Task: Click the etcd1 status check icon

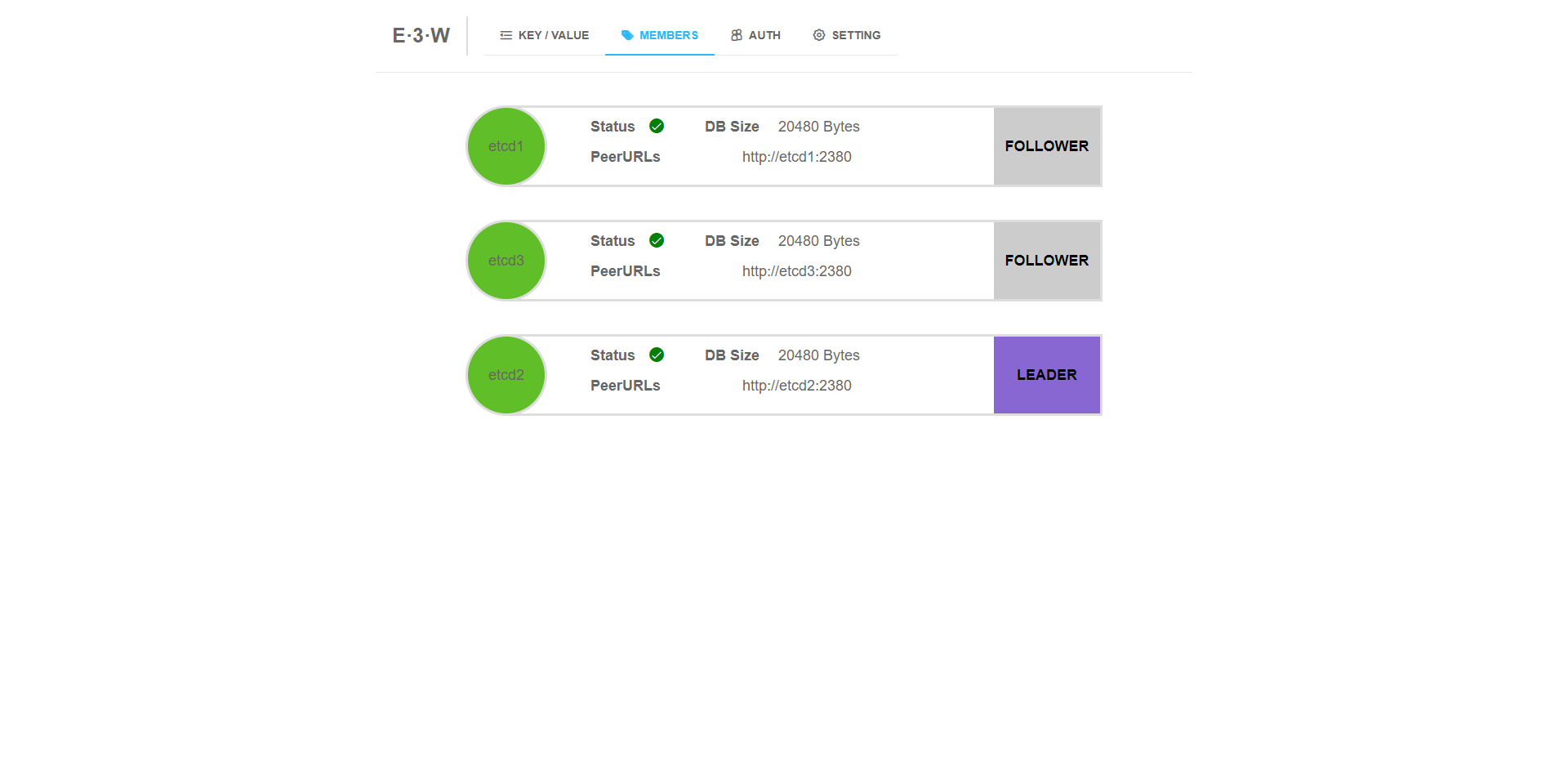Action: pyautogui.click(x=657, y=126)
